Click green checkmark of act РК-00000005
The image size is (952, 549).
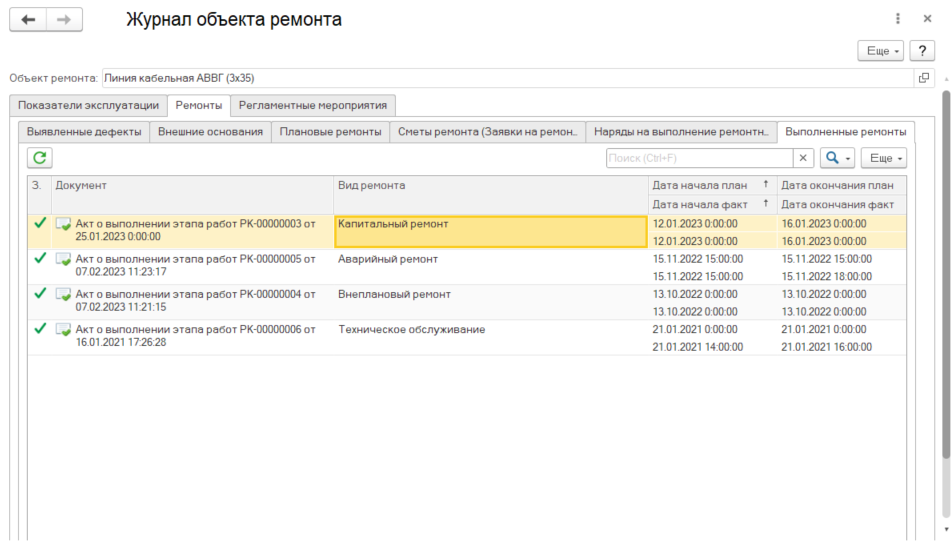[40, 258]
